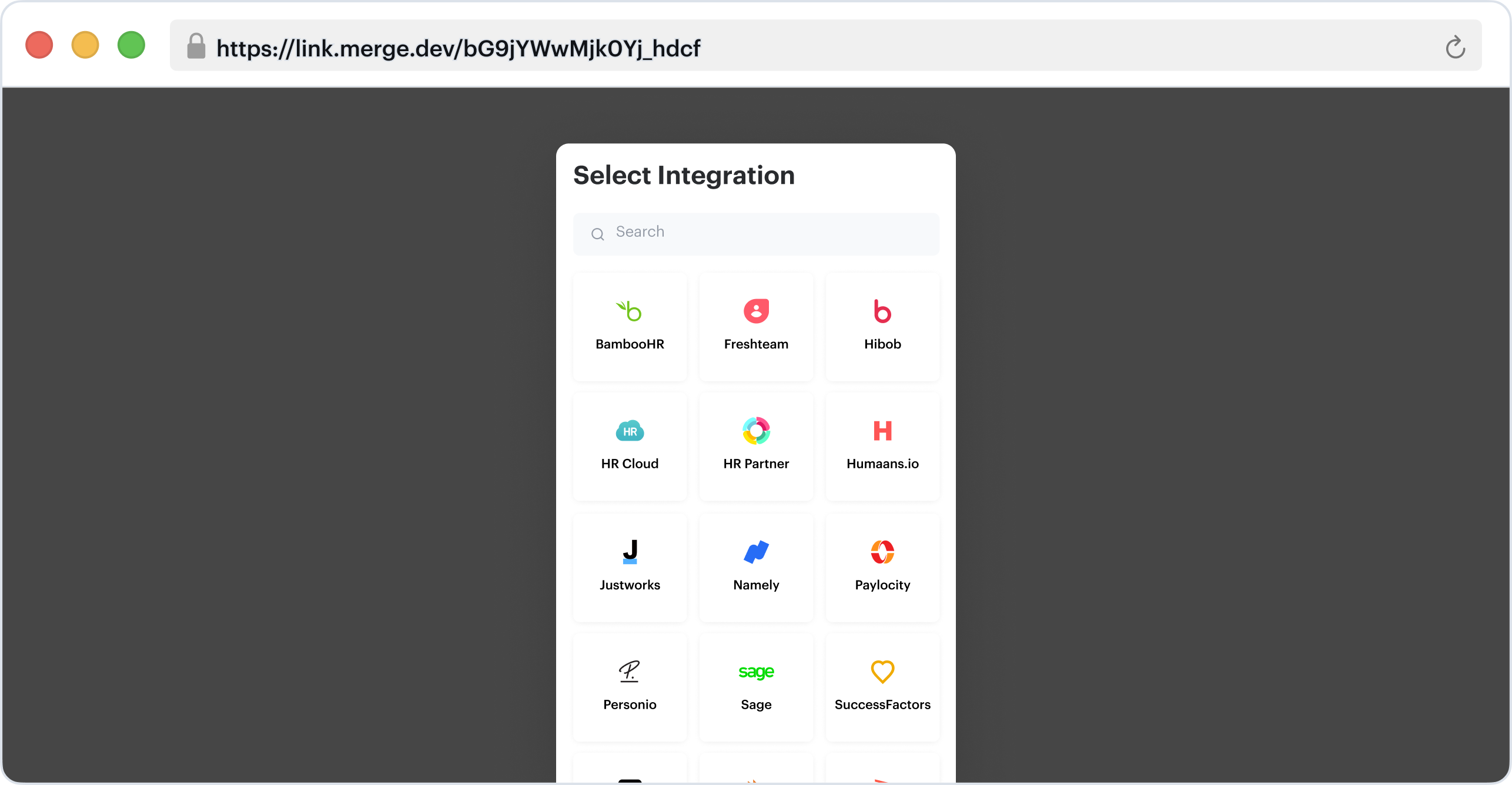This screenshot has height=785, width=1512.
Task: Select the HR Partner colorful ring icon
Action: (x=756, y=431)
